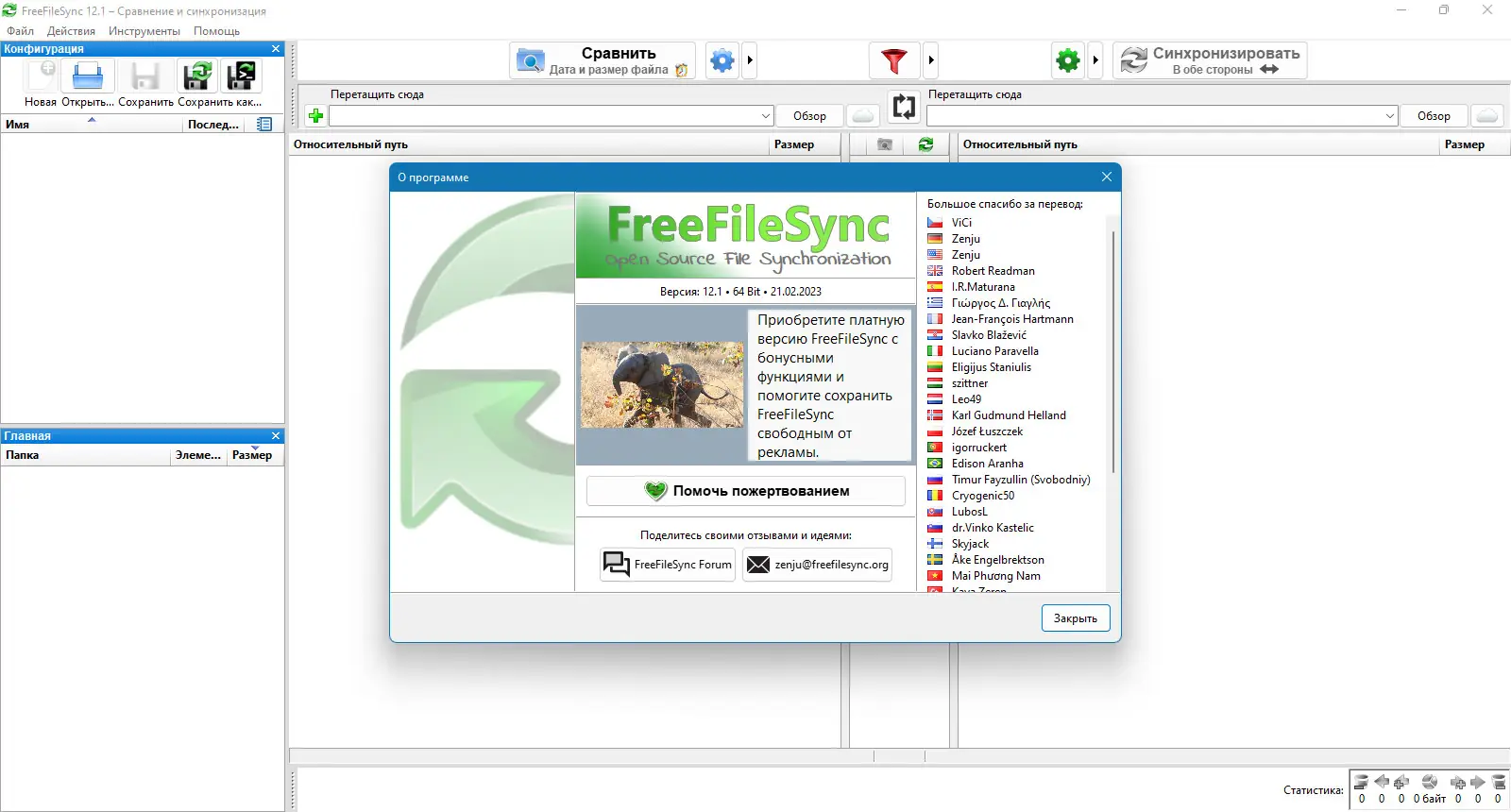Image resolution: width=1511 pixels, height=812 pixels.
Task: Close the Главная panel
Action: 276,436
